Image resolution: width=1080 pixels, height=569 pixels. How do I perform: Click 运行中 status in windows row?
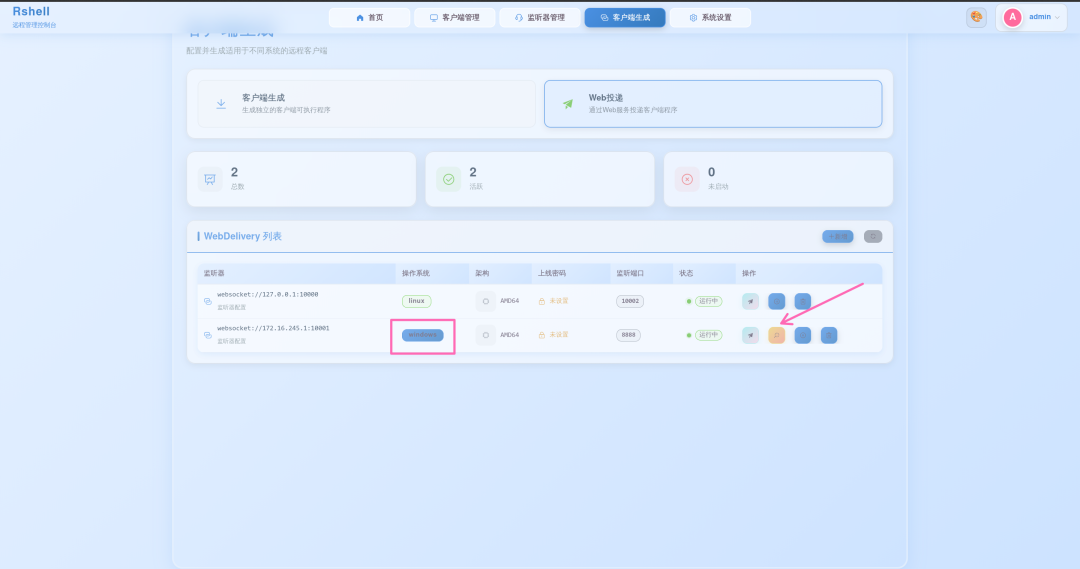(708, 335)
